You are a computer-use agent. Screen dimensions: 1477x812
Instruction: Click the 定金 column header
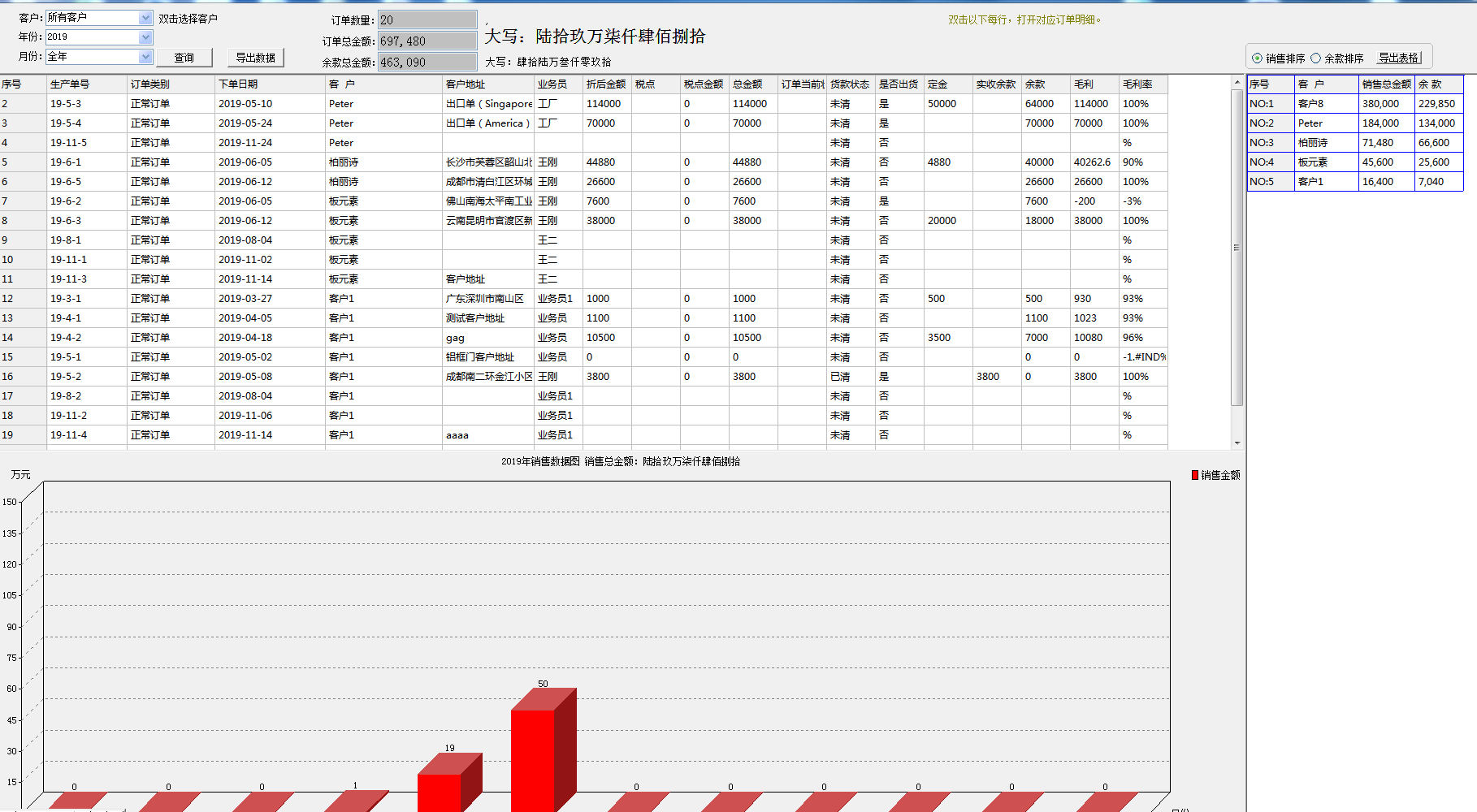[x=949, y=84]
